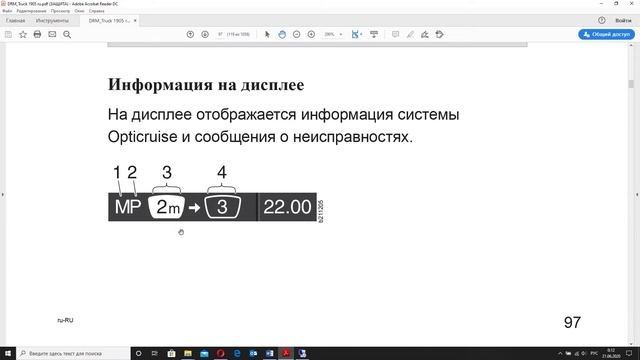Open the Просмотр menu
Image resolution: width=640 pixels, height=360 pixels.
tap(60, 11)
